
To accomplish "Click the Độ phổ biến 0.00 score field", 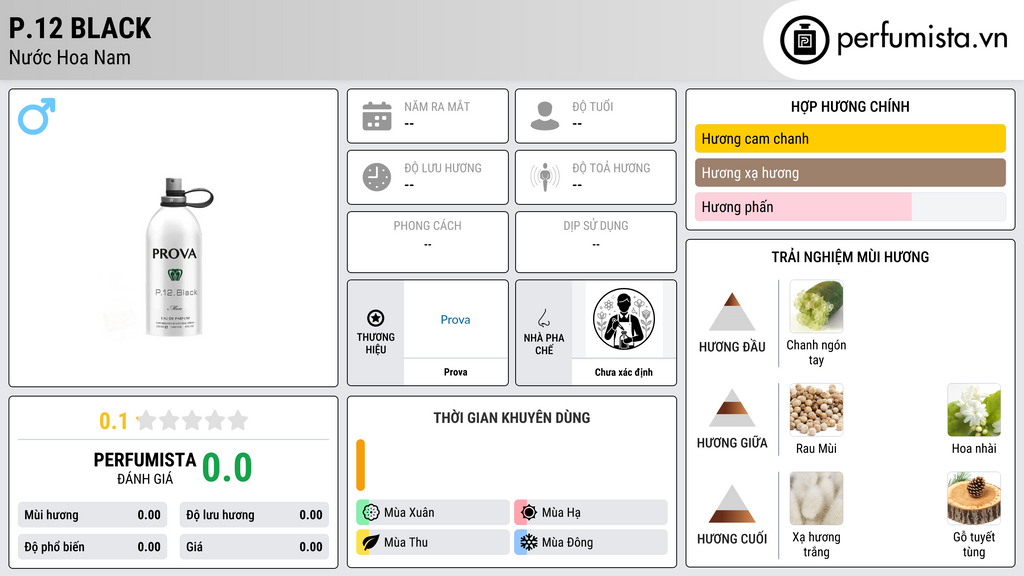I will pyautogui.click(x=93, y=547).
